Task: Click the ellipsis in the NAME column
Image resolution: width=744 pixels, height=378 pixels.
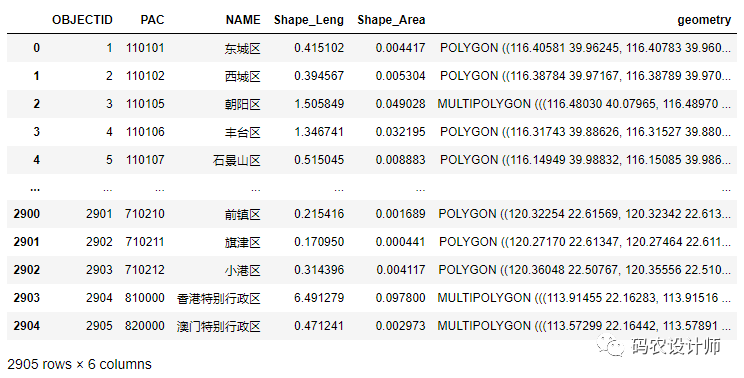Action: click(256, 190)
